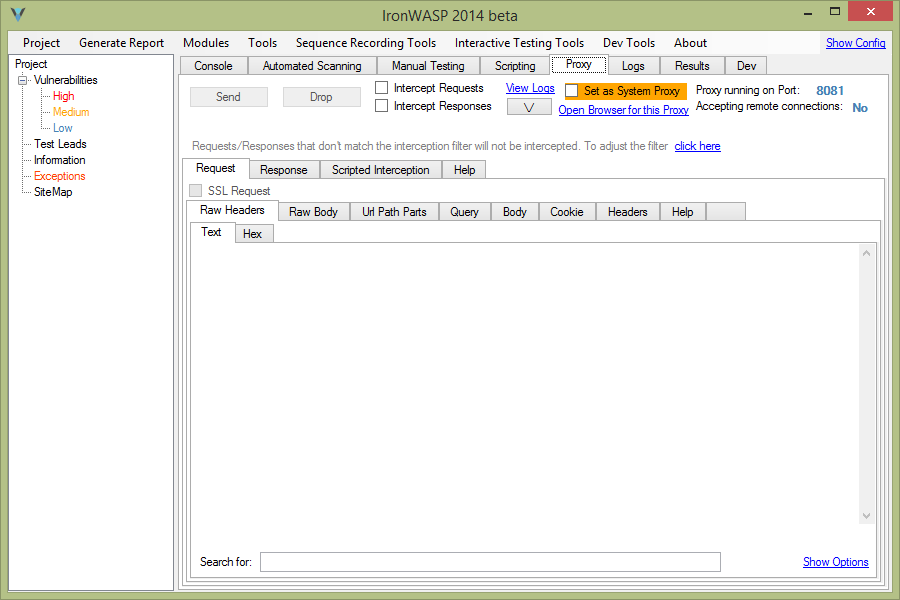Click the IronWASP logo icon in title bar
This screenshot has height=600, width=900.
[17, 15]
